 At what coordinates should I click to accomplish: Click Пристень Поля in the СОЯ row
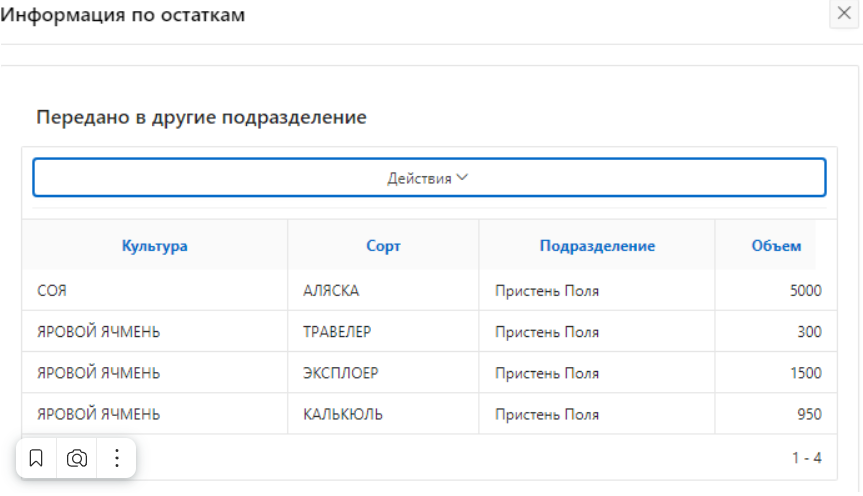(547, 291)
